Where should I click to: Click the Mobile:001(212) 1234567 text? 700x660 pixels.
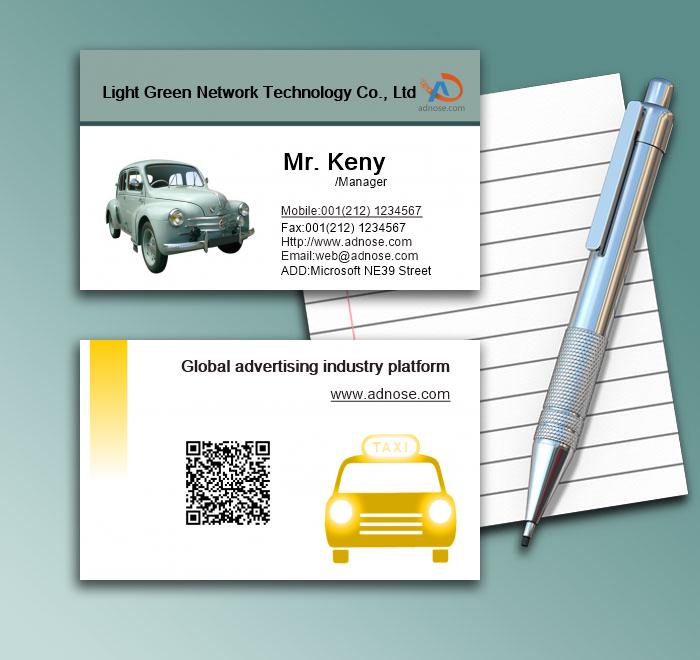coord(351,211)
